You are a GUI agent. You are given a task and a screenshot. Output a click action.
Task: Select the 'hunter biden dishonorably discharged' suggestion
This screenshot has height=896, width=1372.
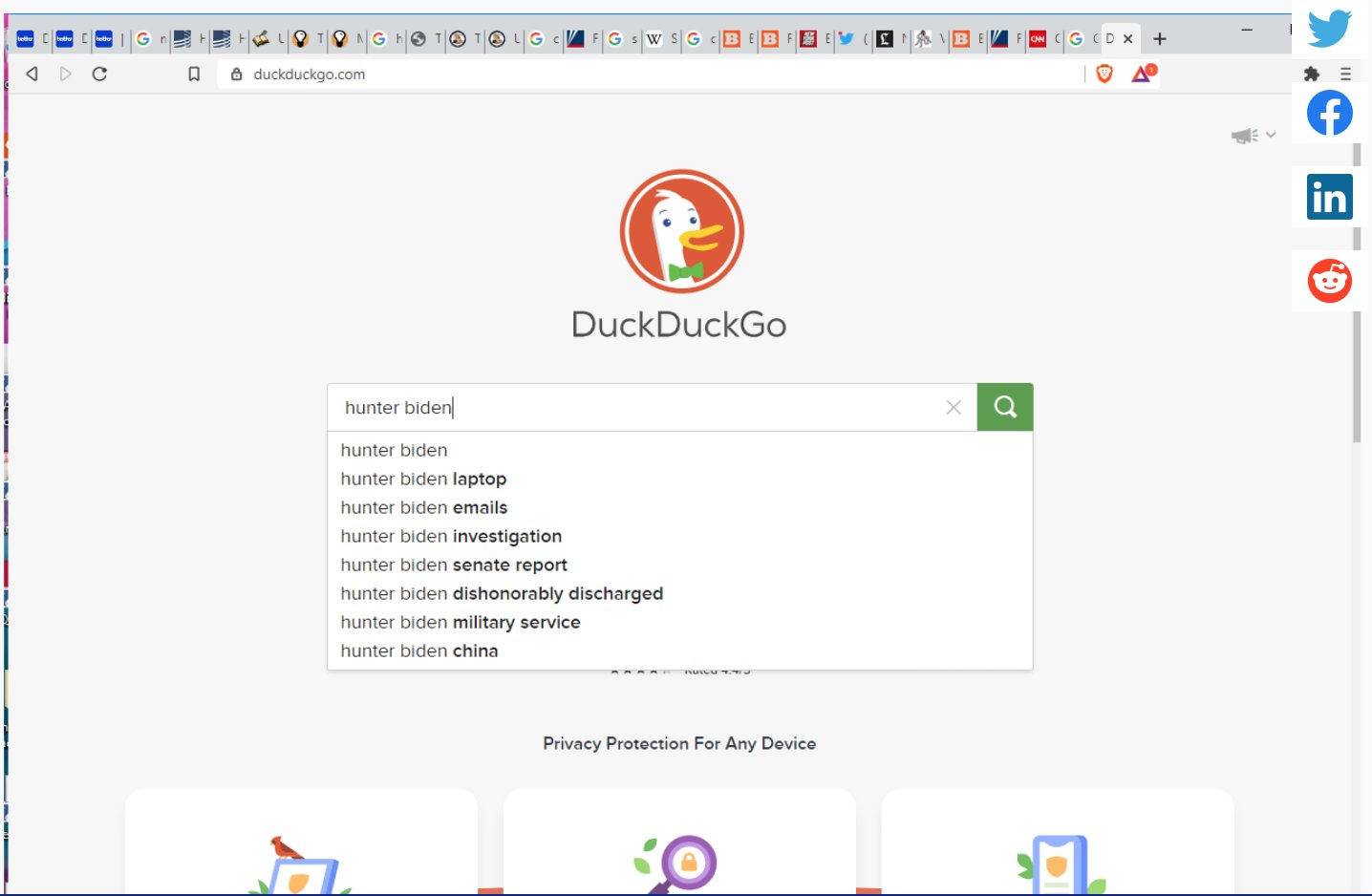(680, 593)
